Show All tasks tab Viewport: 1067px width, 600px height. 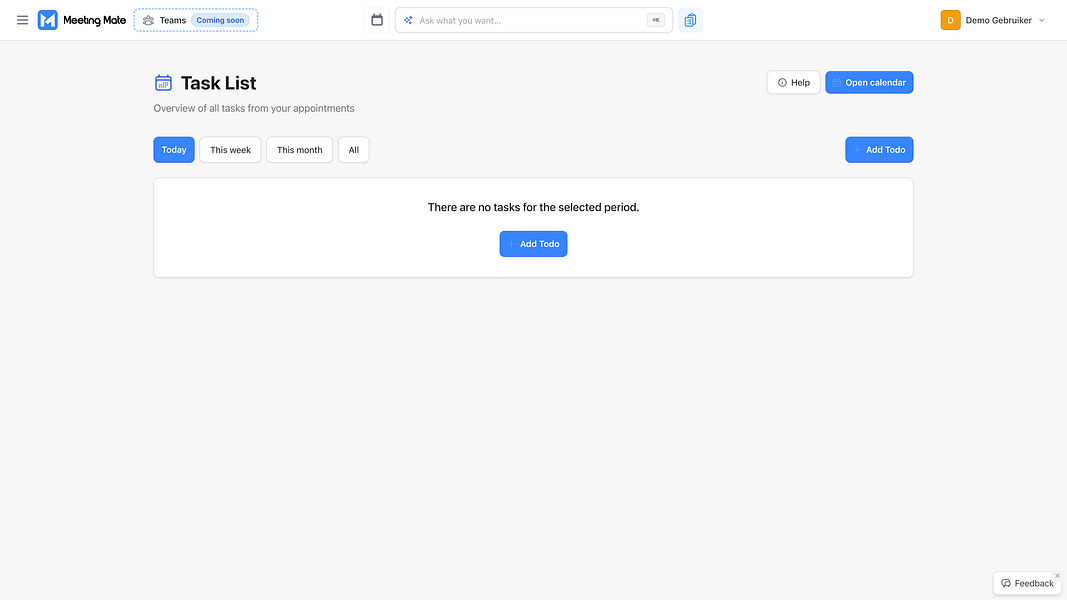click(354, 150)
